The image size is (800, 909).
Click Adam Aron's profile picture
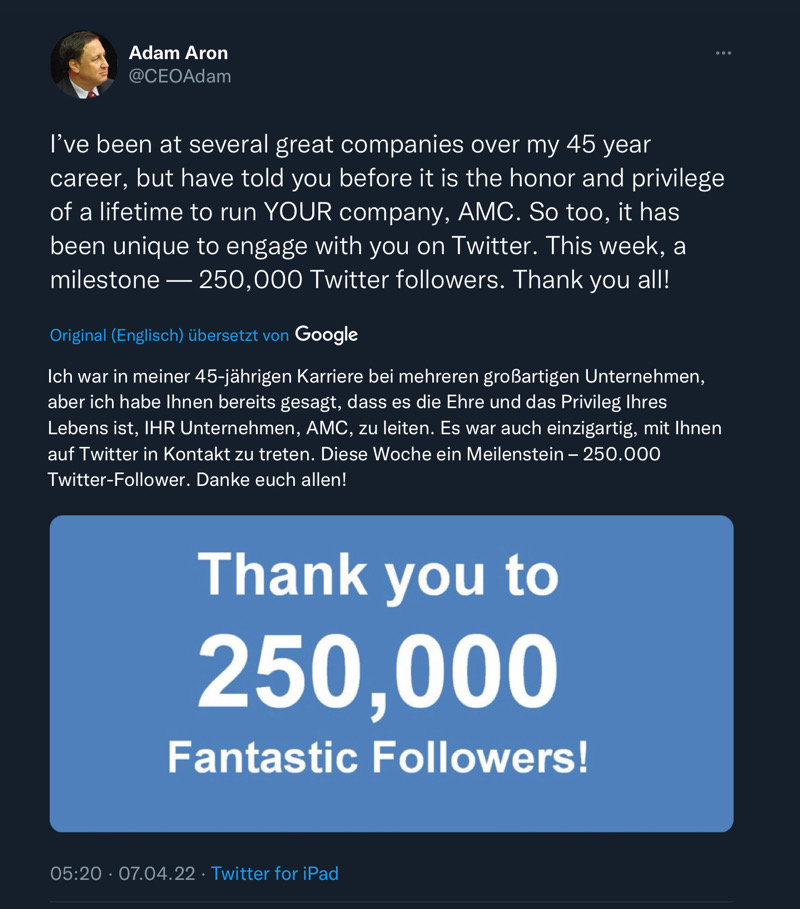(82, 63)
